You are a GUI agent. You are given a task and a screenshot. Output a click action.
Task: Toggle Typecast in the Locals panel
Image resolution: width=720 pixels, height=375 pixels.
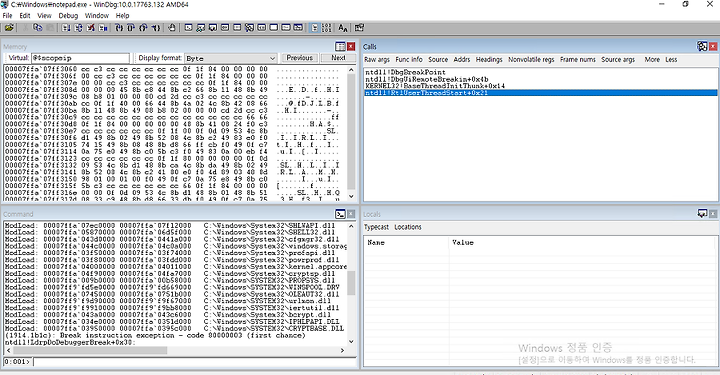[x=377, y=227]
